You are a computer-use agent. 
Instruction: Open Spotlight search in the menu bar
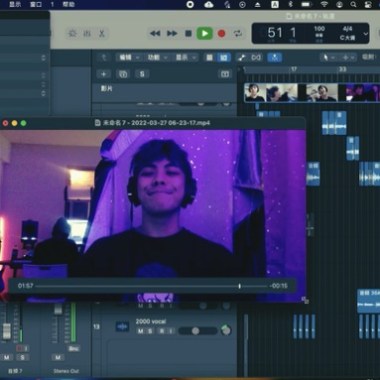(x=353, y=4)
